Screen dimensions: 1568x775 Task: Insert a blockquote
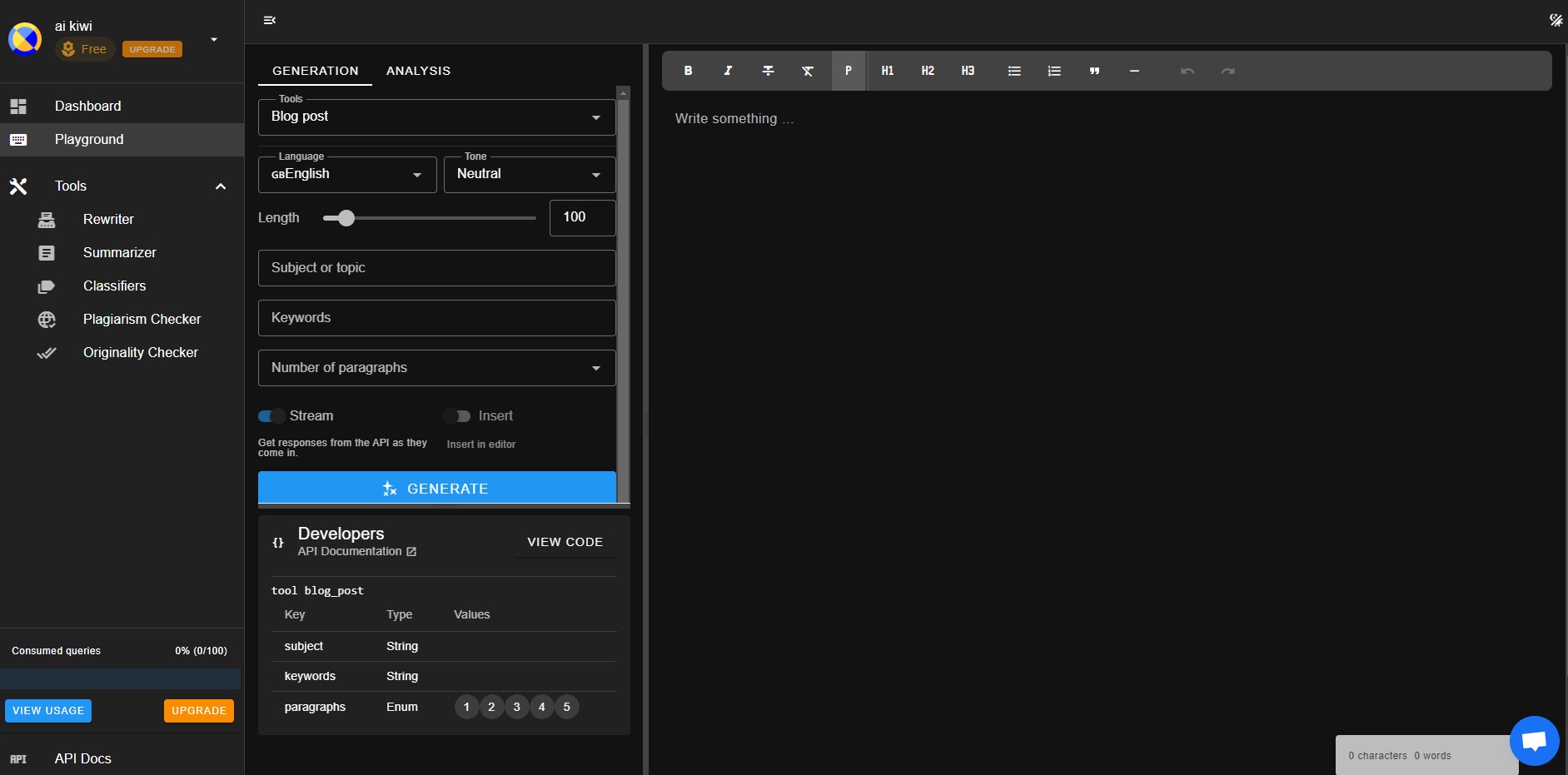(x=1094, y=71)
